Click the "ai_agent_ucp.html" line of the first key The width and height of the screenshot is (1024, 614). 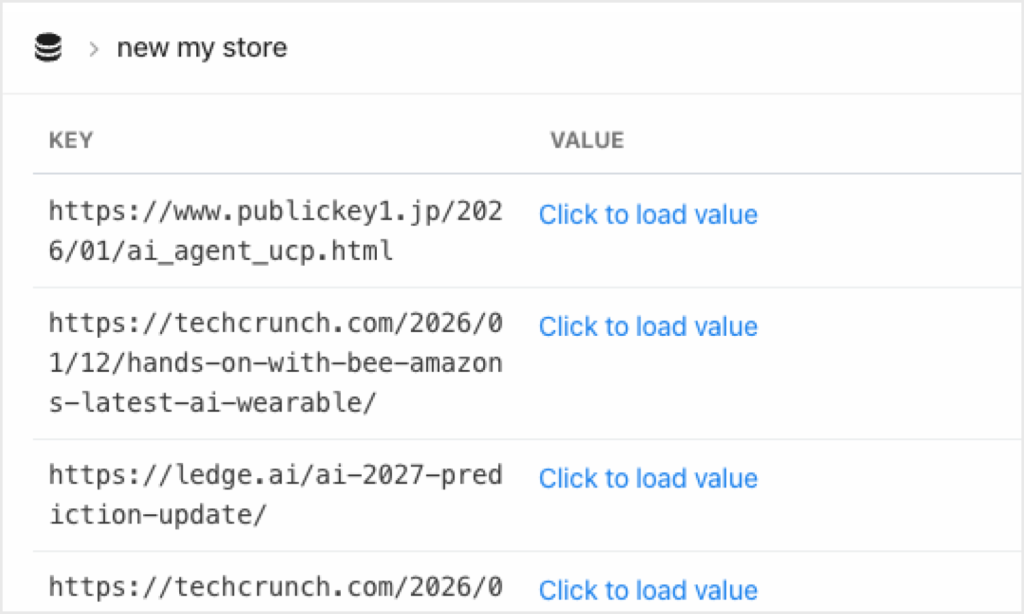tap(220, 251)
